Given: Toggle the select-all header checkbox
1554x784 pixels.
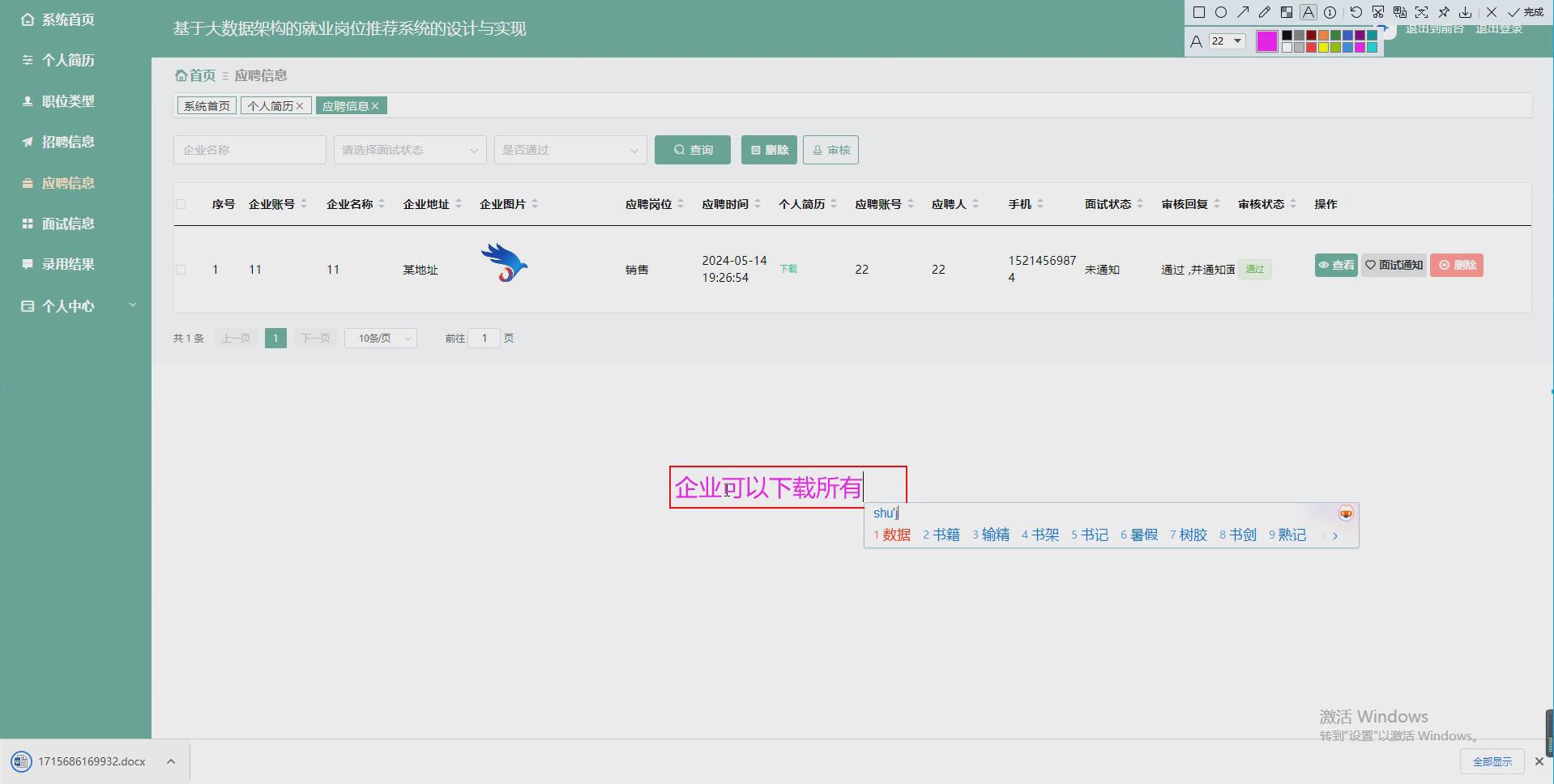Looking at the screenshot, I should coord(181,204).
